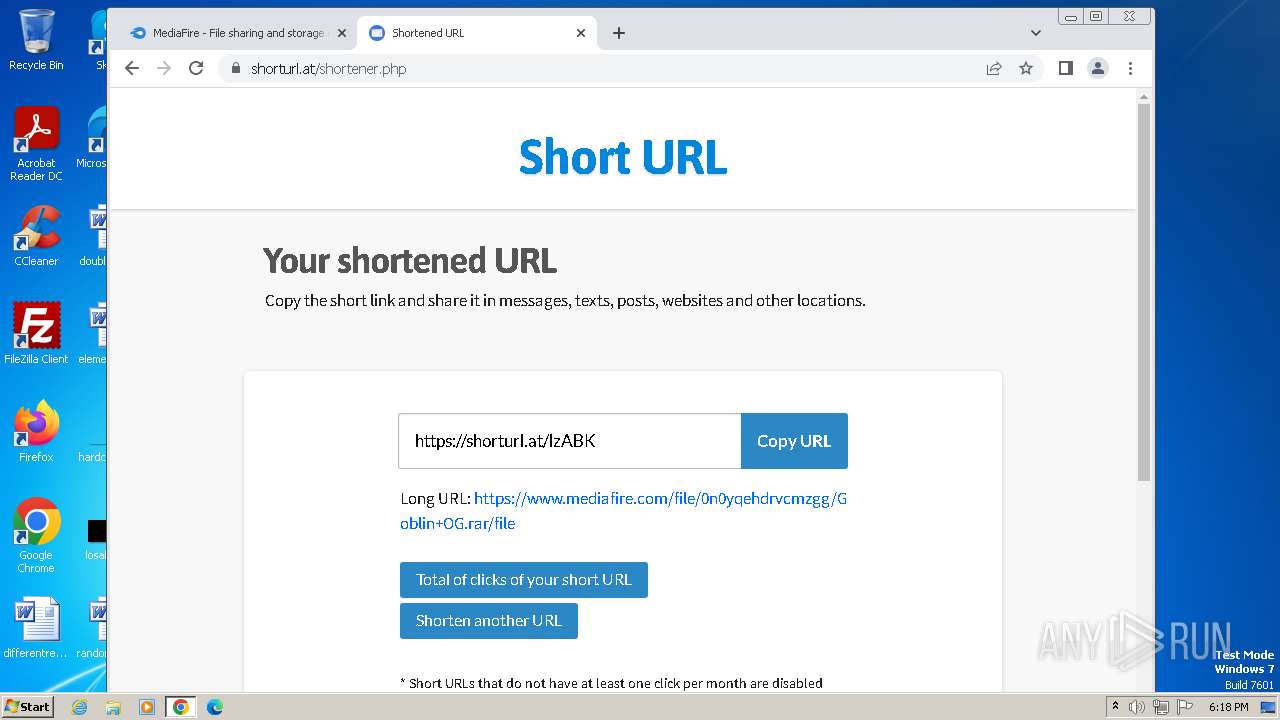
Task: Open File Explorer from taskbar
Action: [113, 707]
